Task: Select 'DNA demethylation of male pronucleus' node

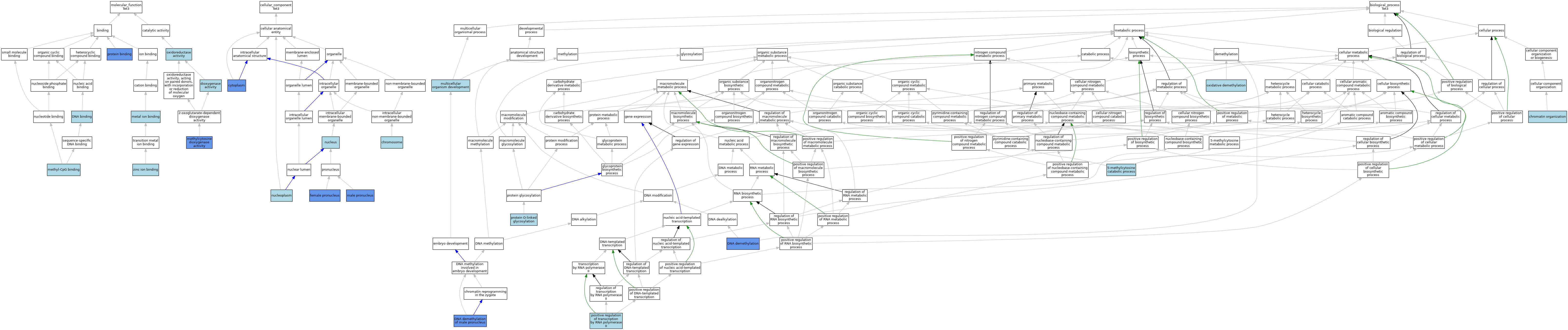Action: [470, 321]
